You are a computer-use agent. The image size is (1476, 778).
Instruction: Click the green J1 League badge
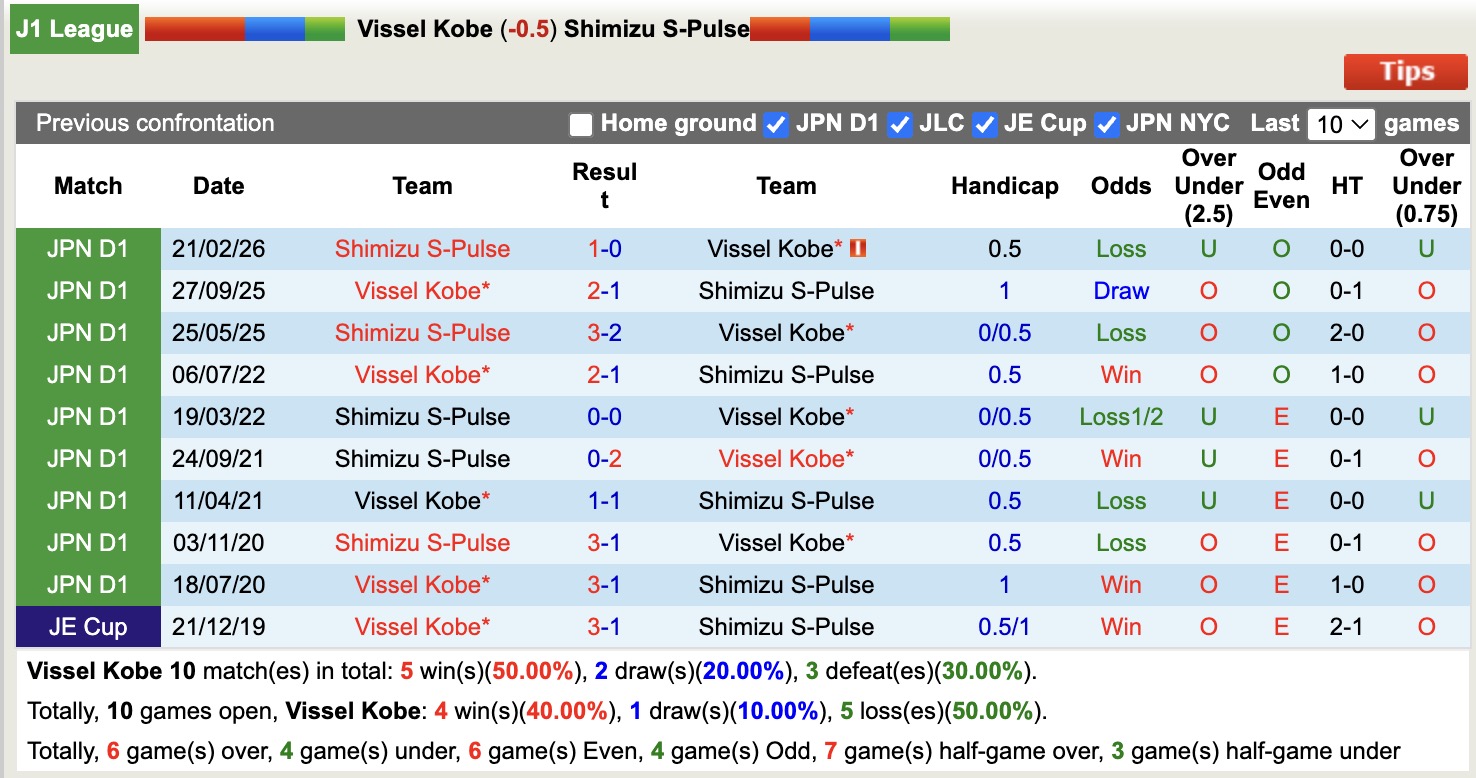[73, 29]
